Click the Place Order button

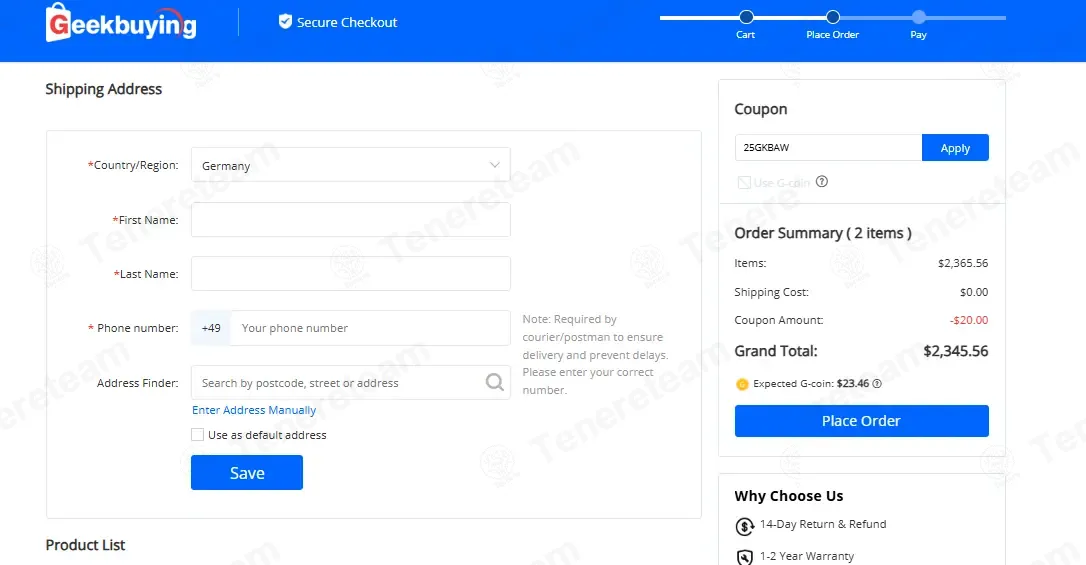tap(862, 421)
